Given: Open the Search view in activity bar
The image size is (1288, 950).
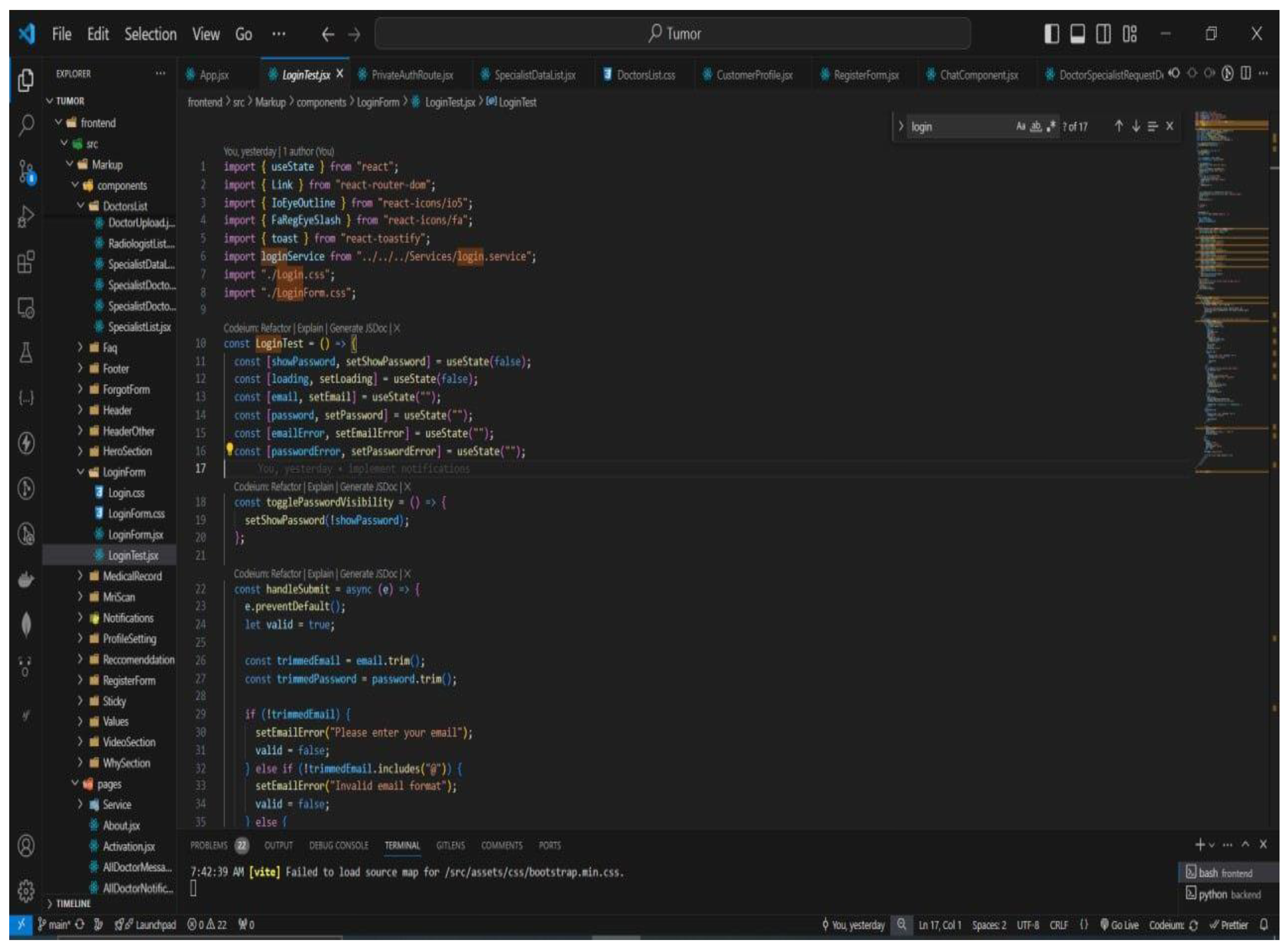Looking at the screenshot, I should tap(26, 125).
